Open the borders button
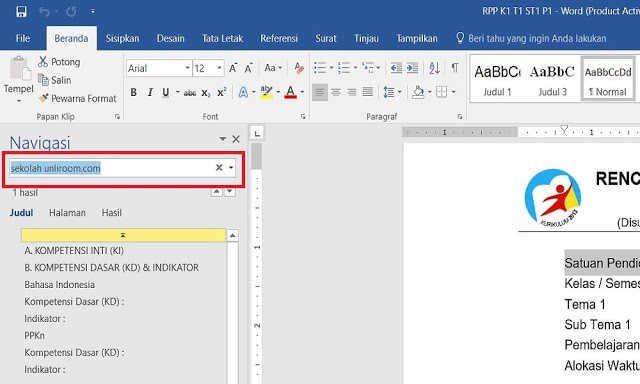 point(442,92)
